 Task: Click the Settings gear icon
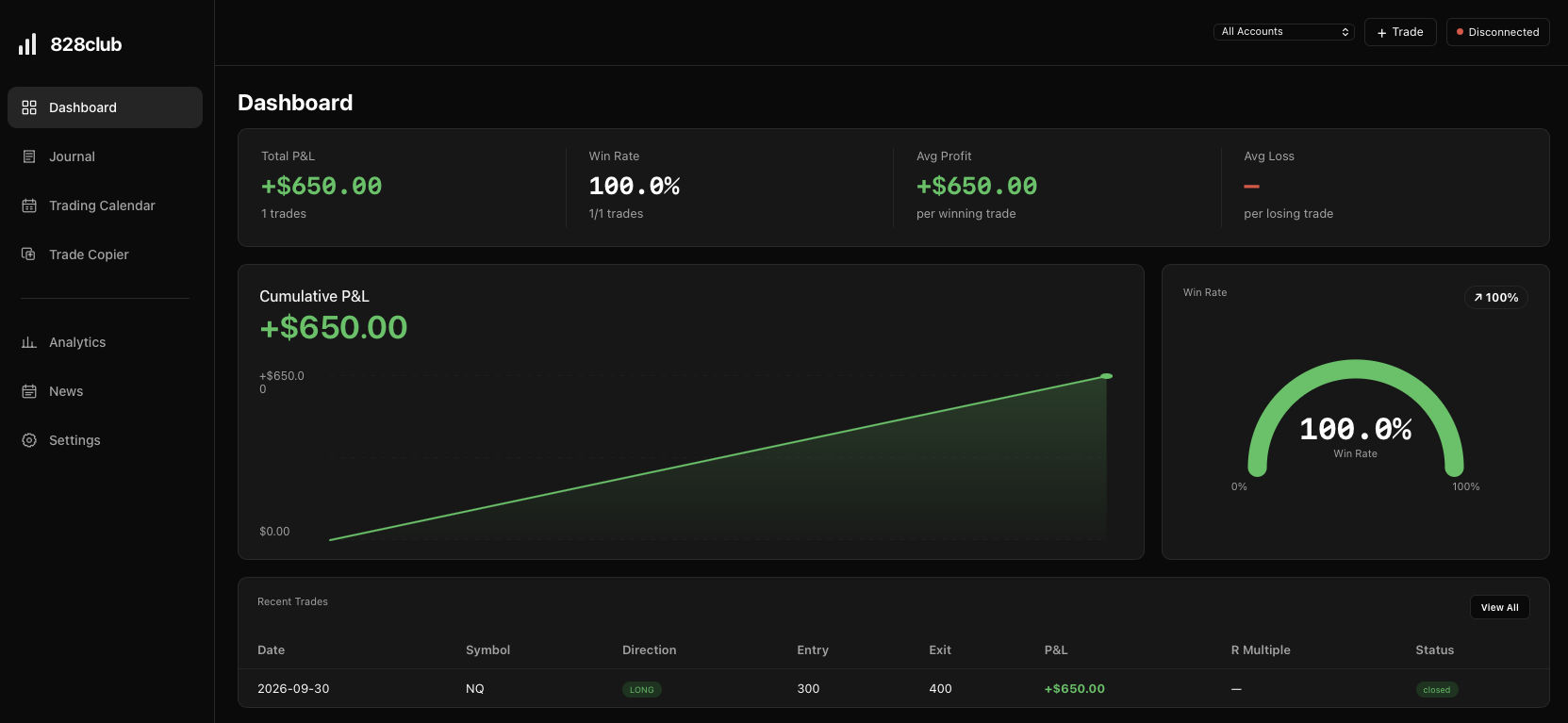point(29,440)
